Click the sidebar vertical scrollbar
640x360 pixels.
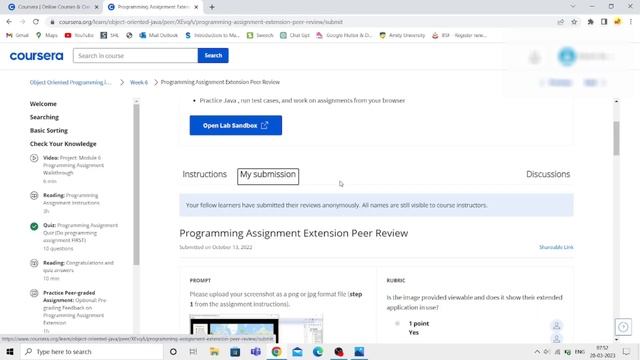click(x=136, y=184)
